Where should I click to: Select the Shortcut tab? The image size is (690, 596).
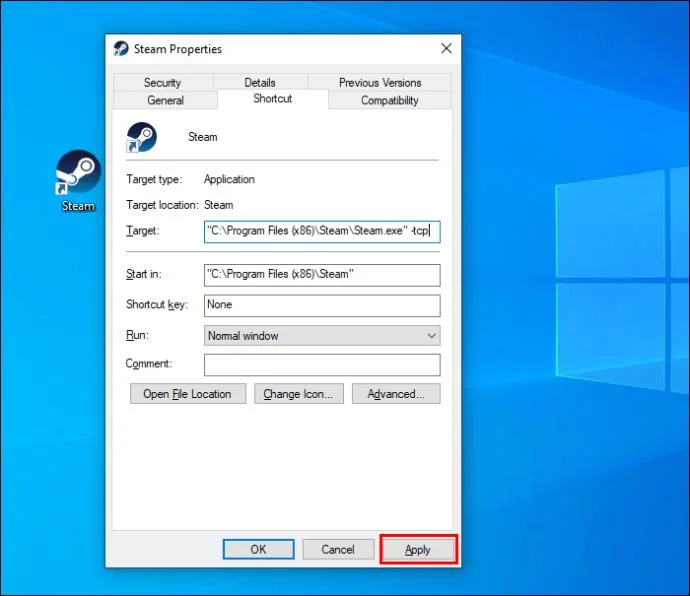pos(273,99)
